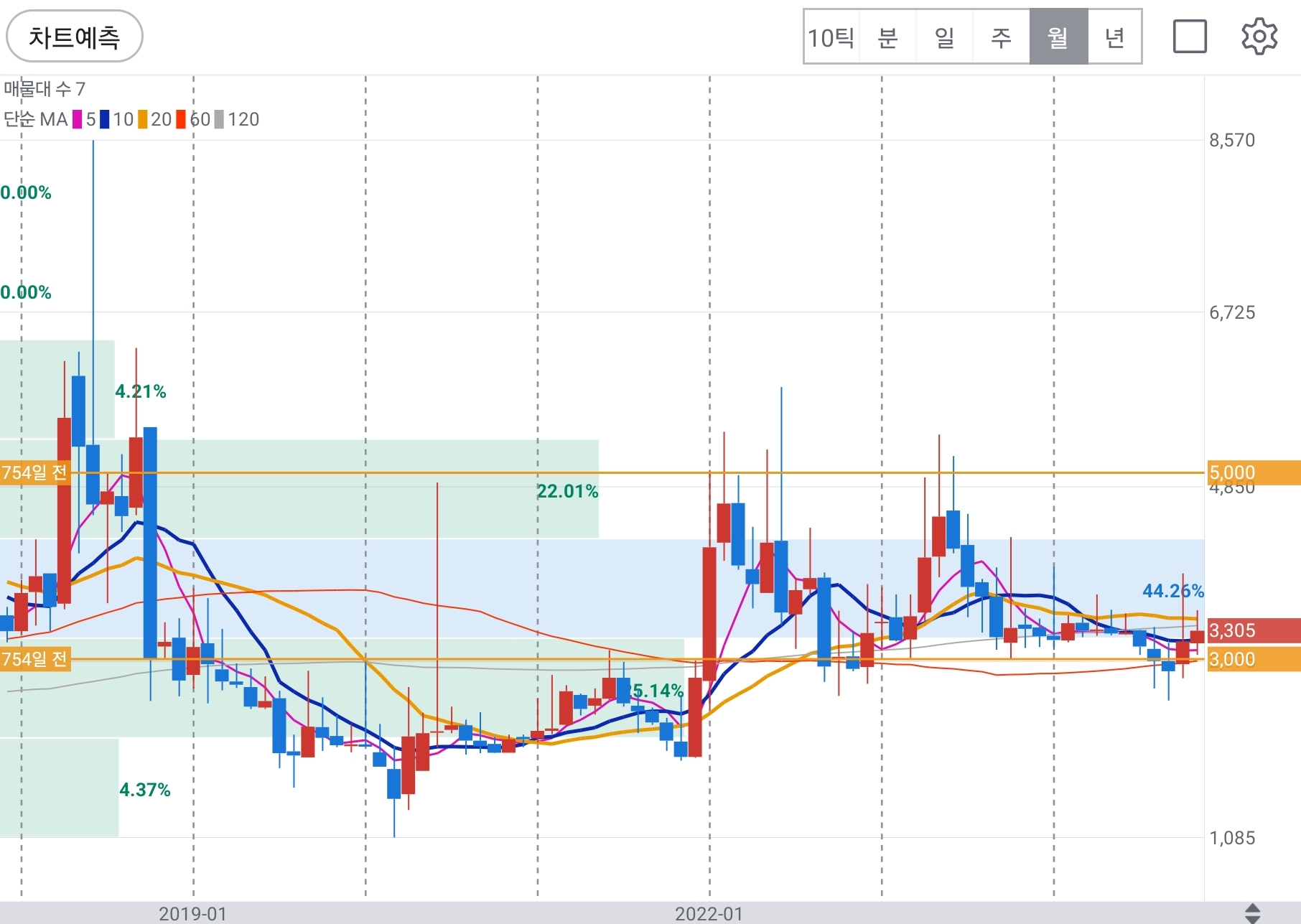Click the MA 120 gray legend swatch
The width and height of the screenshot is (1301, 924).
(x=219, y=119)
